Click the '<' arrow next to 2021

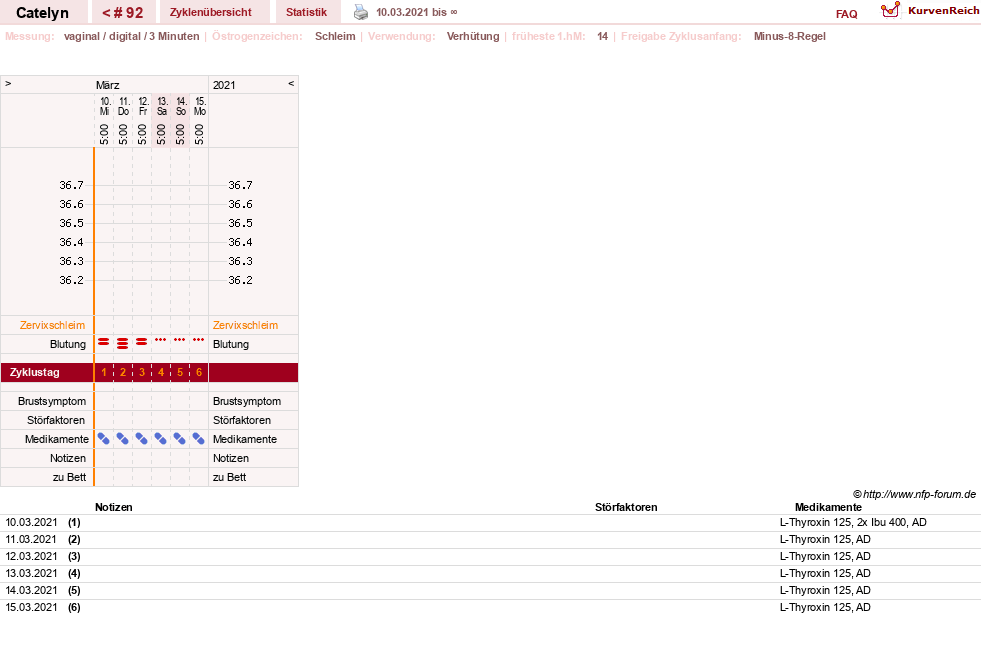[x=291, y=84]
